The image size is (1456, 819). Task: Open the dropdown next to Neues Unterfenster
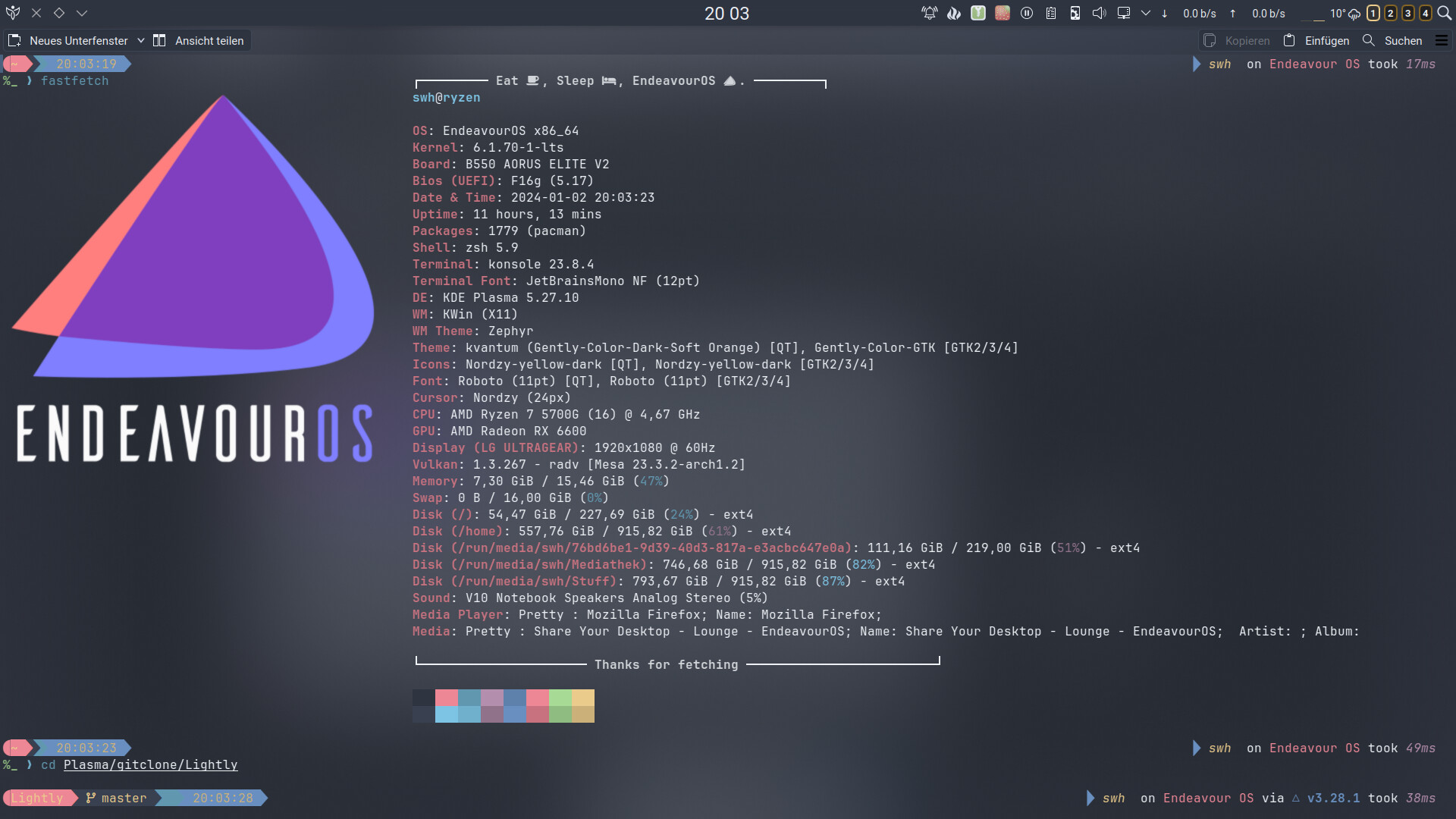[x=140, y=40]
